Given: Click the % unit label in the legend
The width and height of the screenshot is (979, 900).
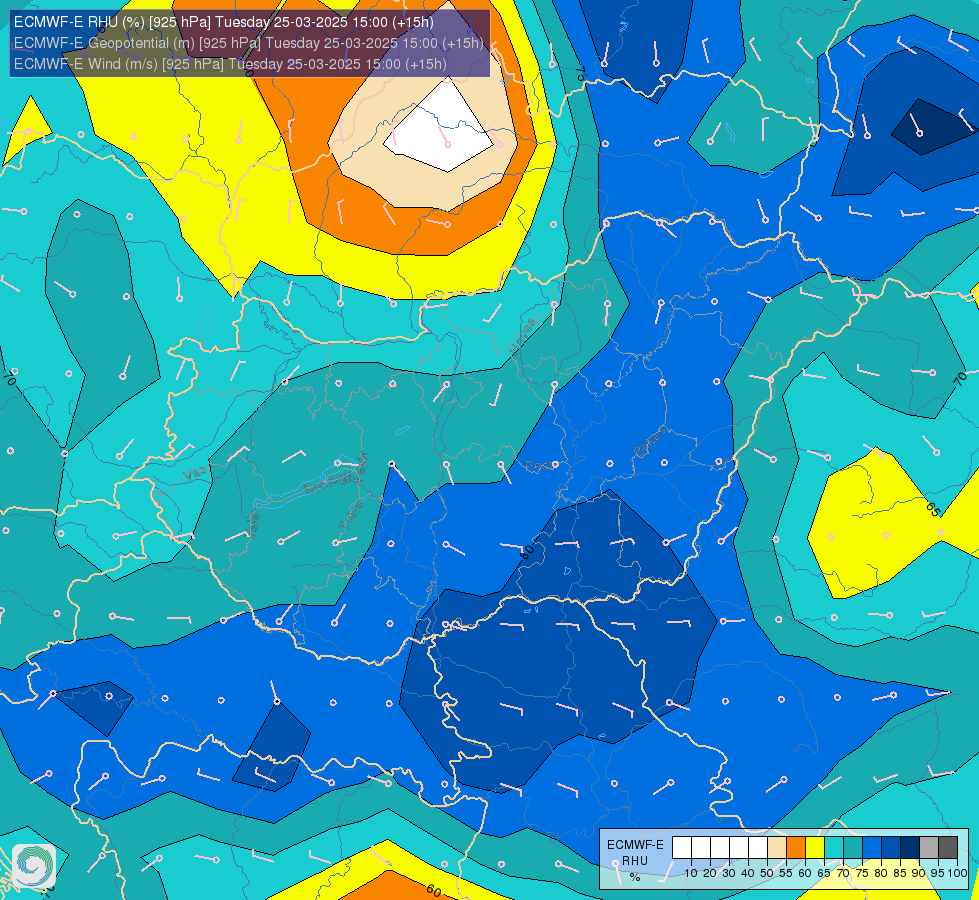Looking at the screenshot, I should [x=635, y=877].
